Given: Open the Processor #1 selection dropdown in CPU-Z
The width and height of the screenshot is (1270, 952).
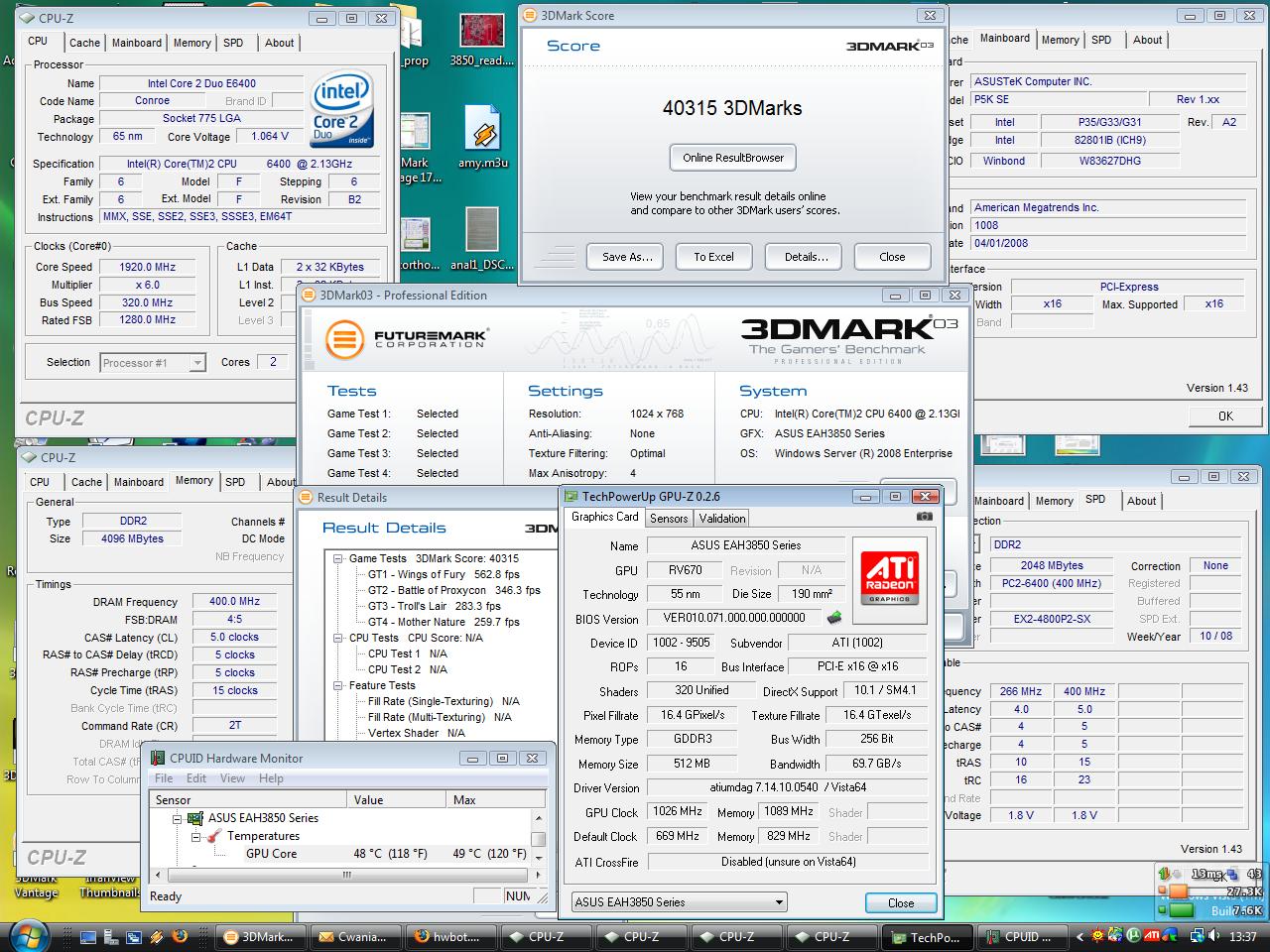Looking at the screenshot, I should 153,363.
